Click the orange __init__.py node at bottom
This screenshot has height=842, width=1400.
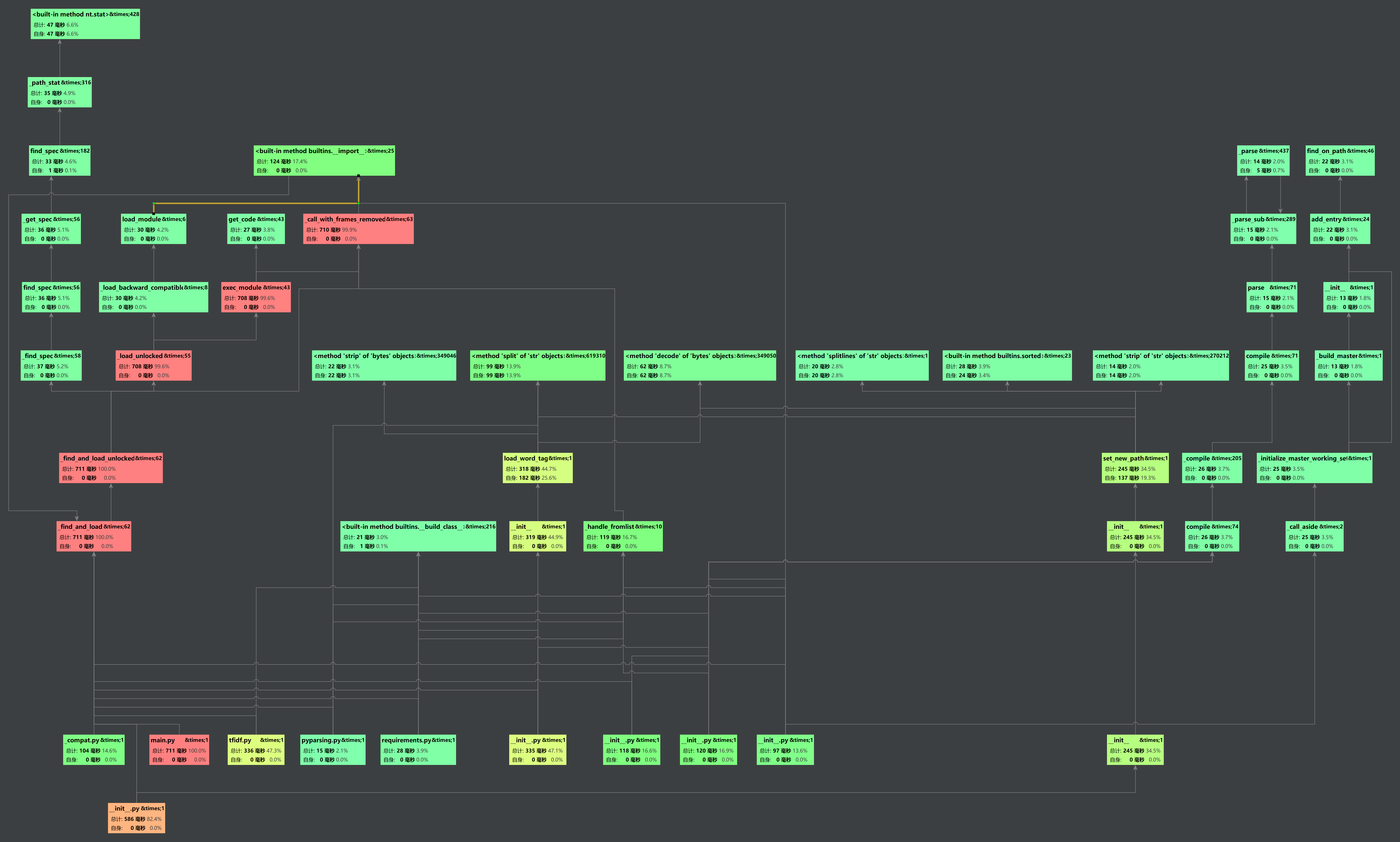click(137, 818)
